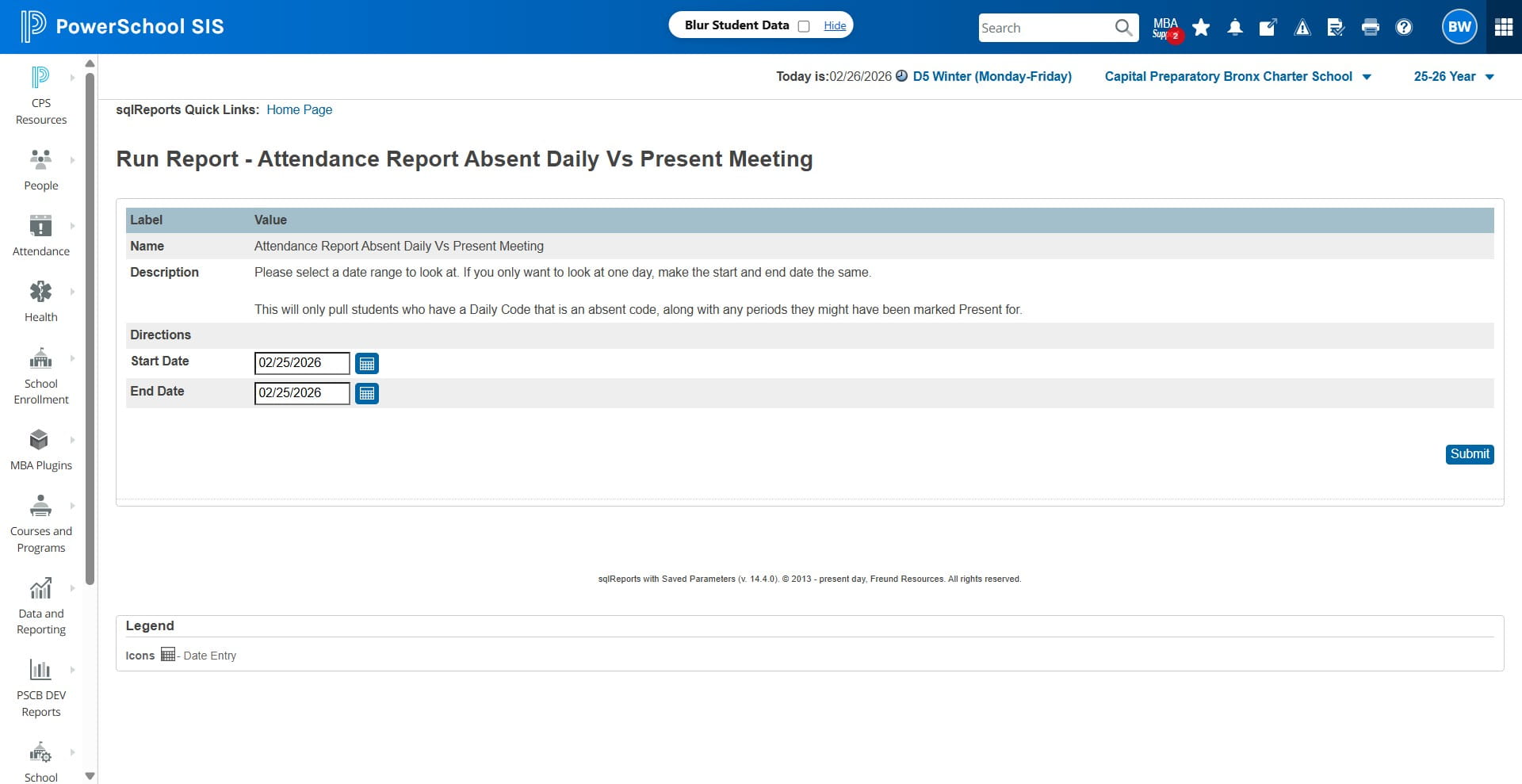The height and width of the screenshot is (784, 1522).
Task: Open the 25-26 Year term dropdown
Action: 1454,76
